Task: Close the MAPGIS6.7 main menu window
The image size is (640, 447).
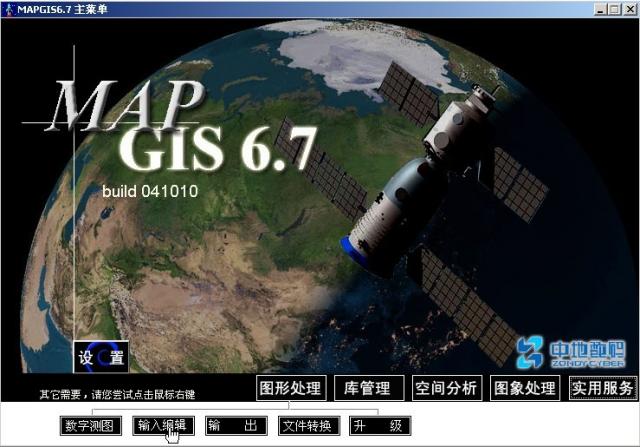Action: (628, 9)
